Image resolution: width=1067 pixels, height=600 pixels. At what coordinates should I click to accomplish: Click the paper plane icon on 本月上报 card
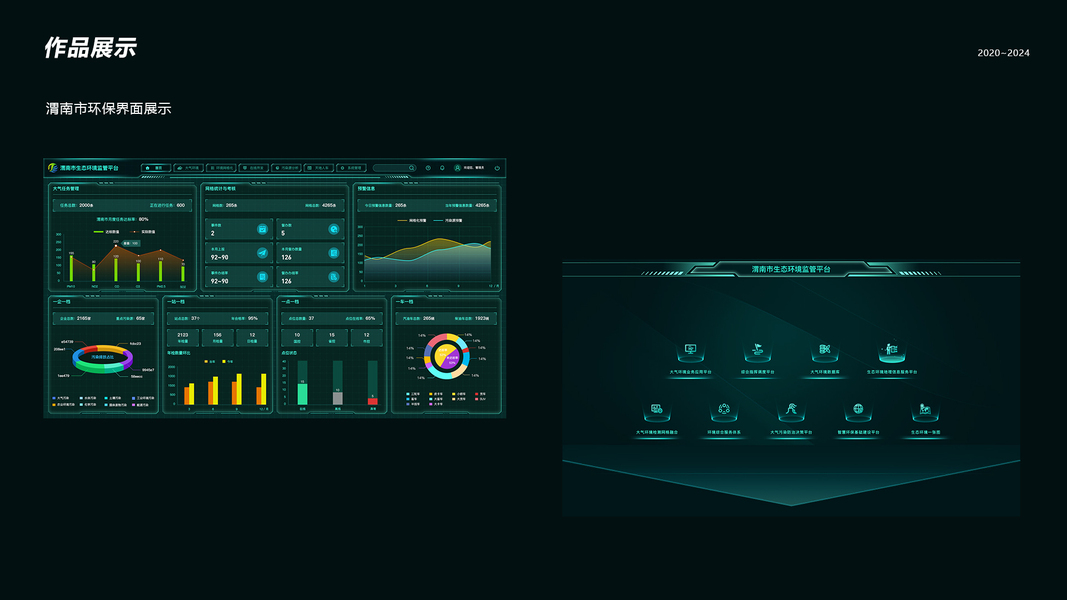pos(262,253)
